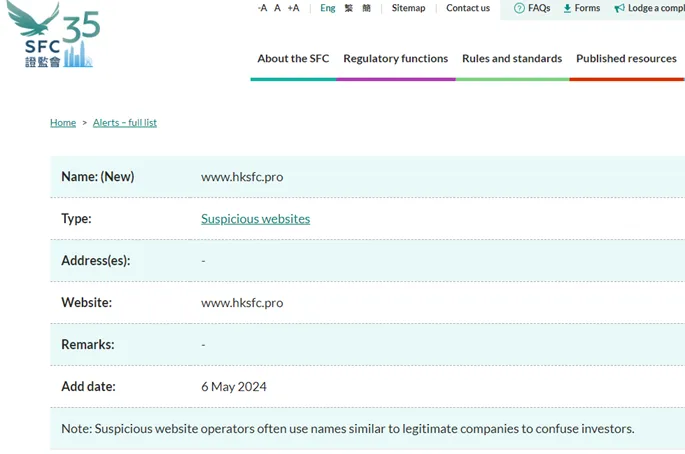
Task: Increase font size with +A
Action: click(294, 8)
